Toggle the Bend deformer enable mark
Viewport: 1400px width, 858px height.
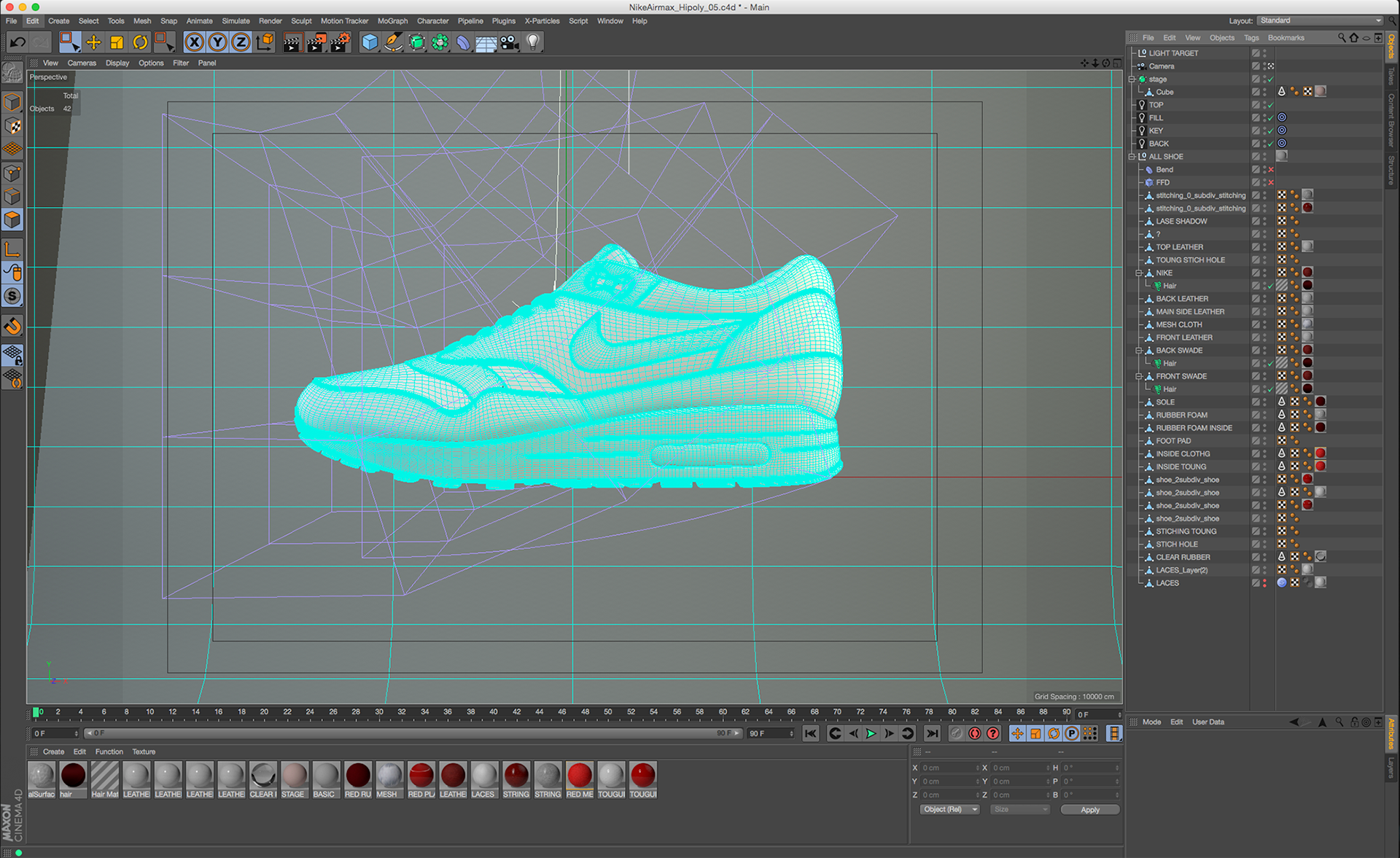(1271, 170)
